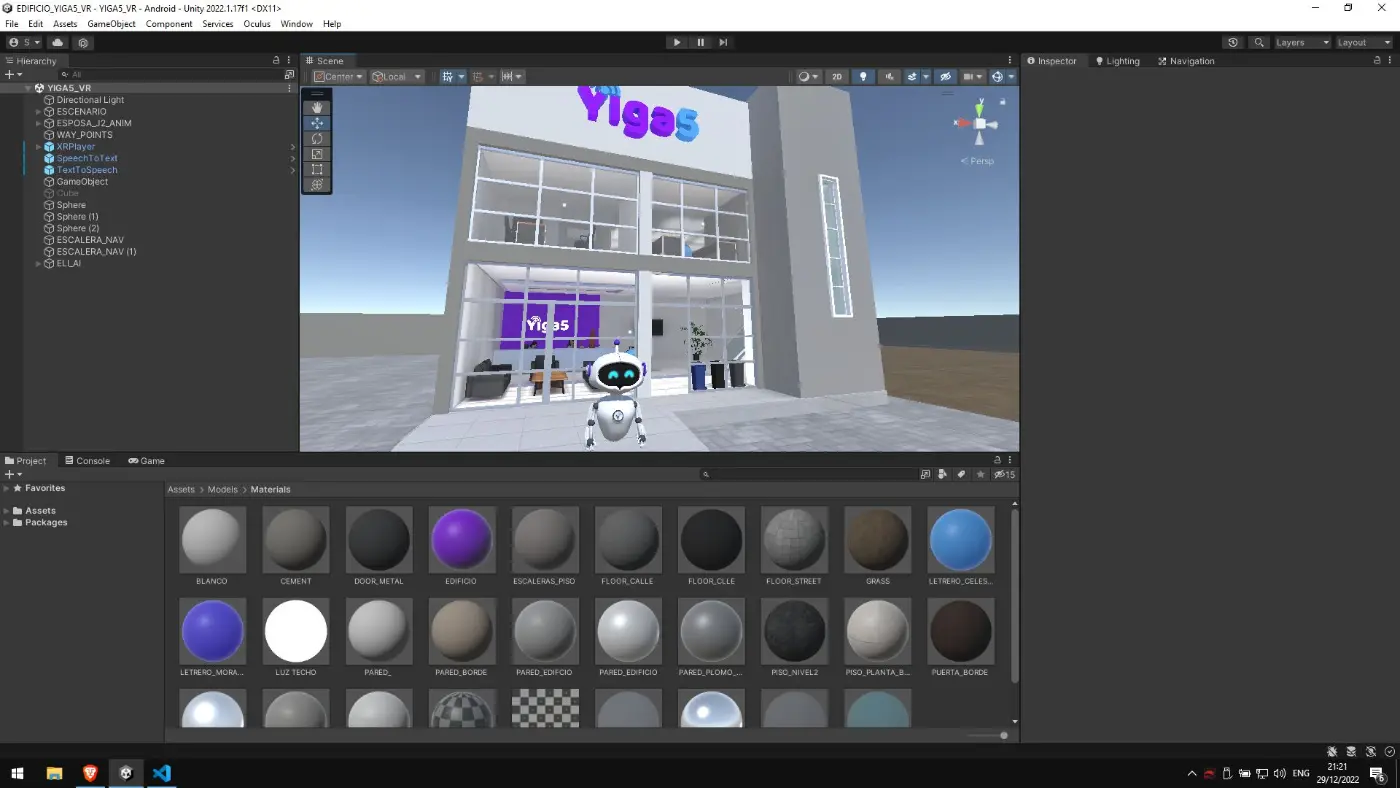Select Directional Light in Hierarchy
1400x788 pixels.
point(90,100)
